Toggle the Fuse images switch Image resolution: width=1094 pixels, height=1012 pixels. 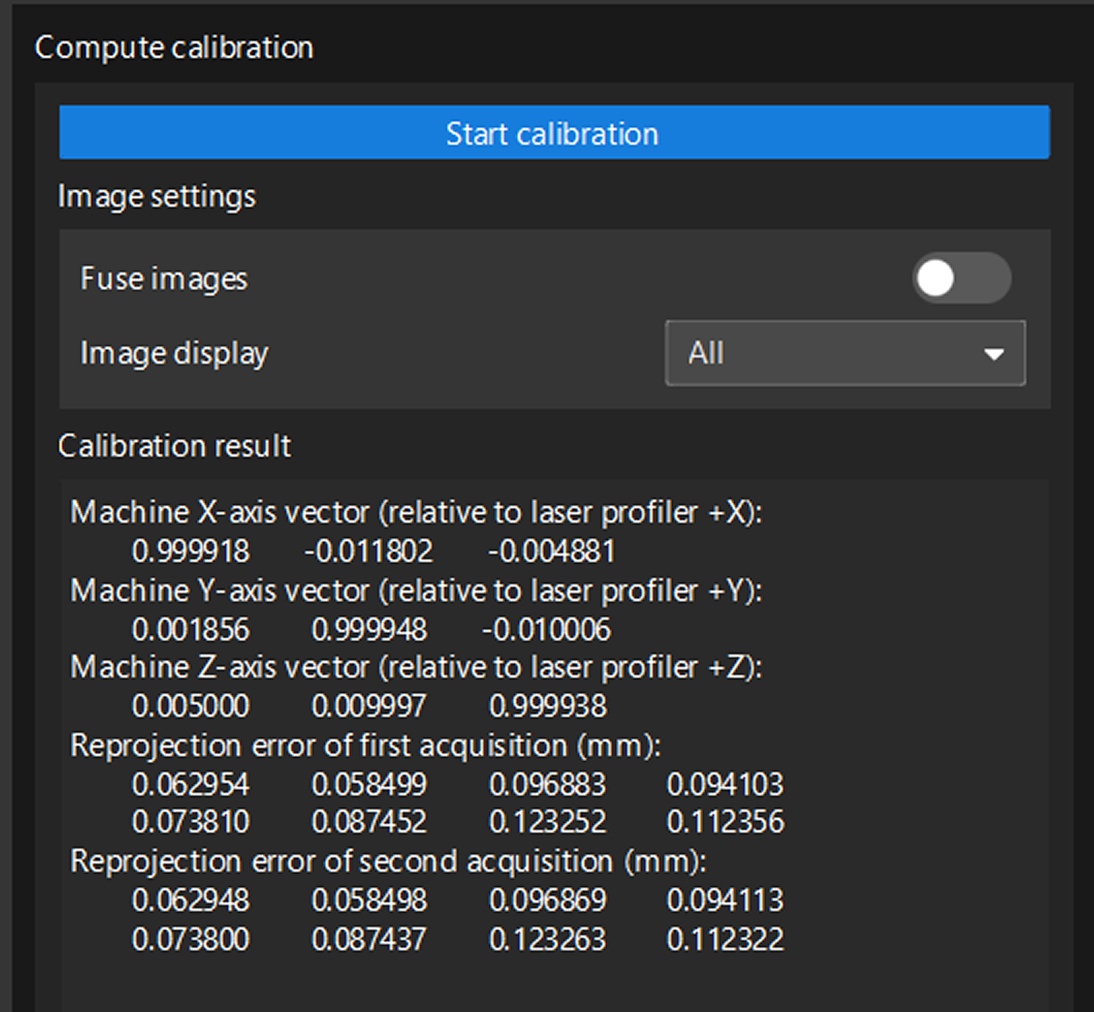(x=960, y=279)
